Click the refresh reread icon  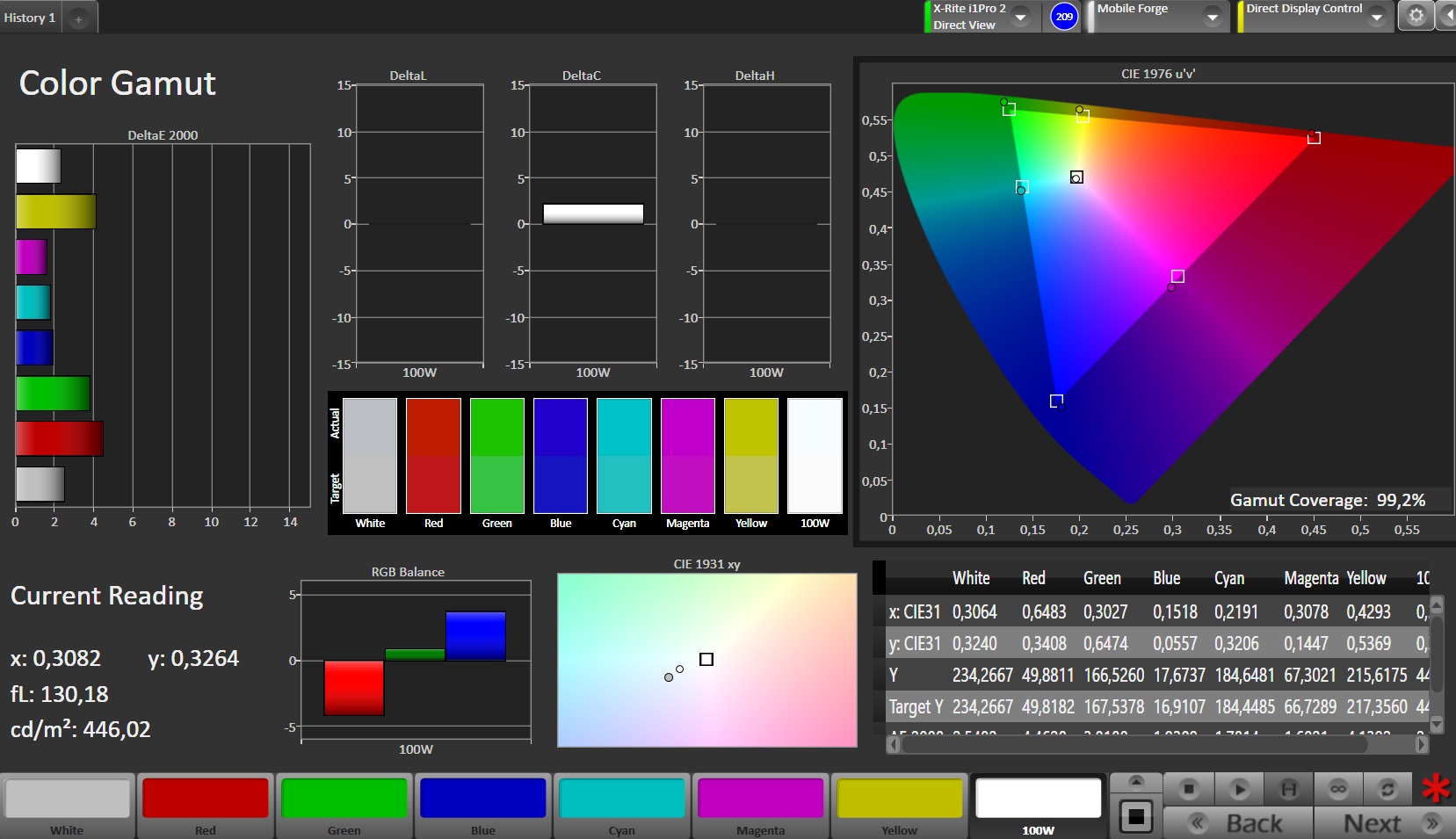click(1387, 789)
